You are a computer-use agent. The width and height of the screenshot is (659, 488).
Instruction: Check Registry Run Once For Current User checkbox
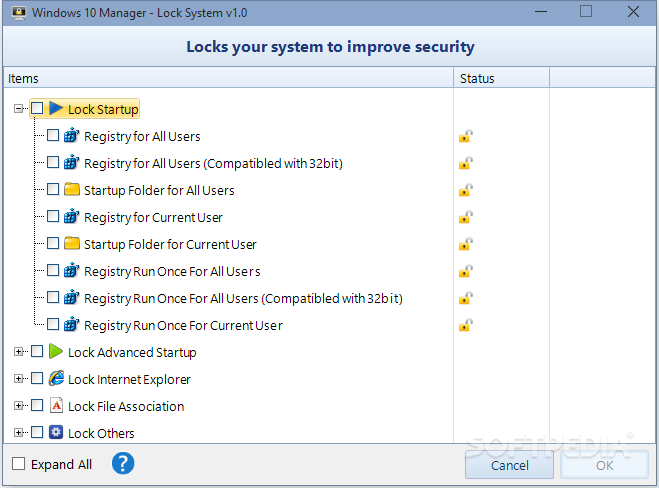click(x=53, y=324)
